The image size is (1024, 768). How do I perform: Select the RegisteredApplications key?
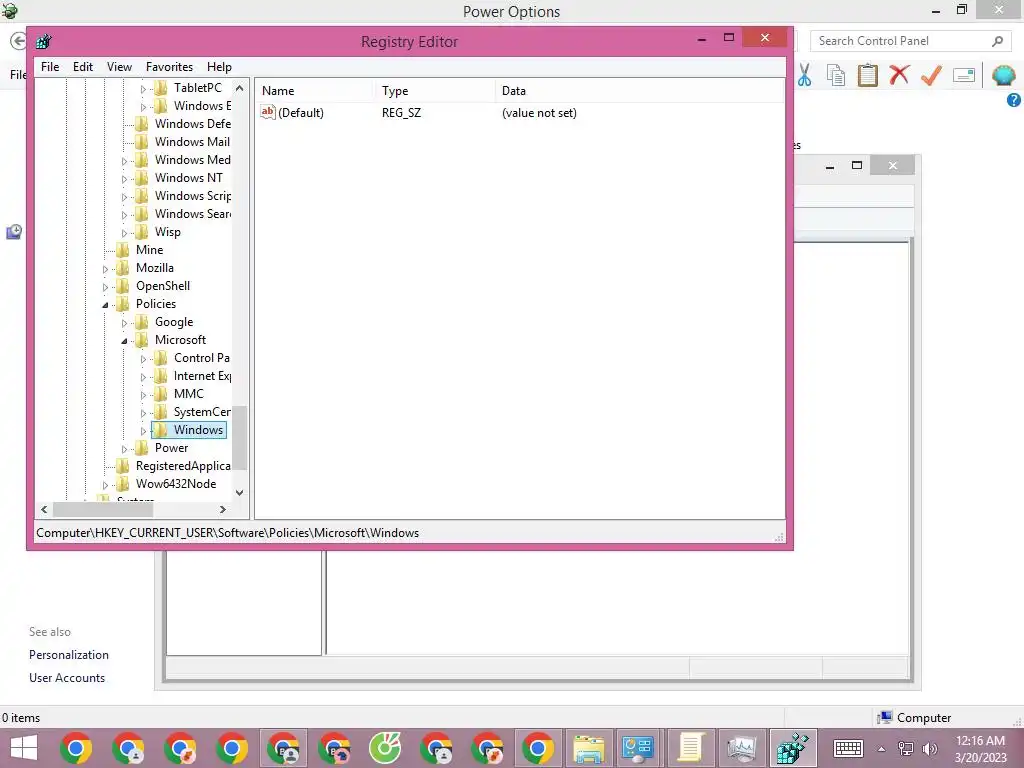click(183, 466)
